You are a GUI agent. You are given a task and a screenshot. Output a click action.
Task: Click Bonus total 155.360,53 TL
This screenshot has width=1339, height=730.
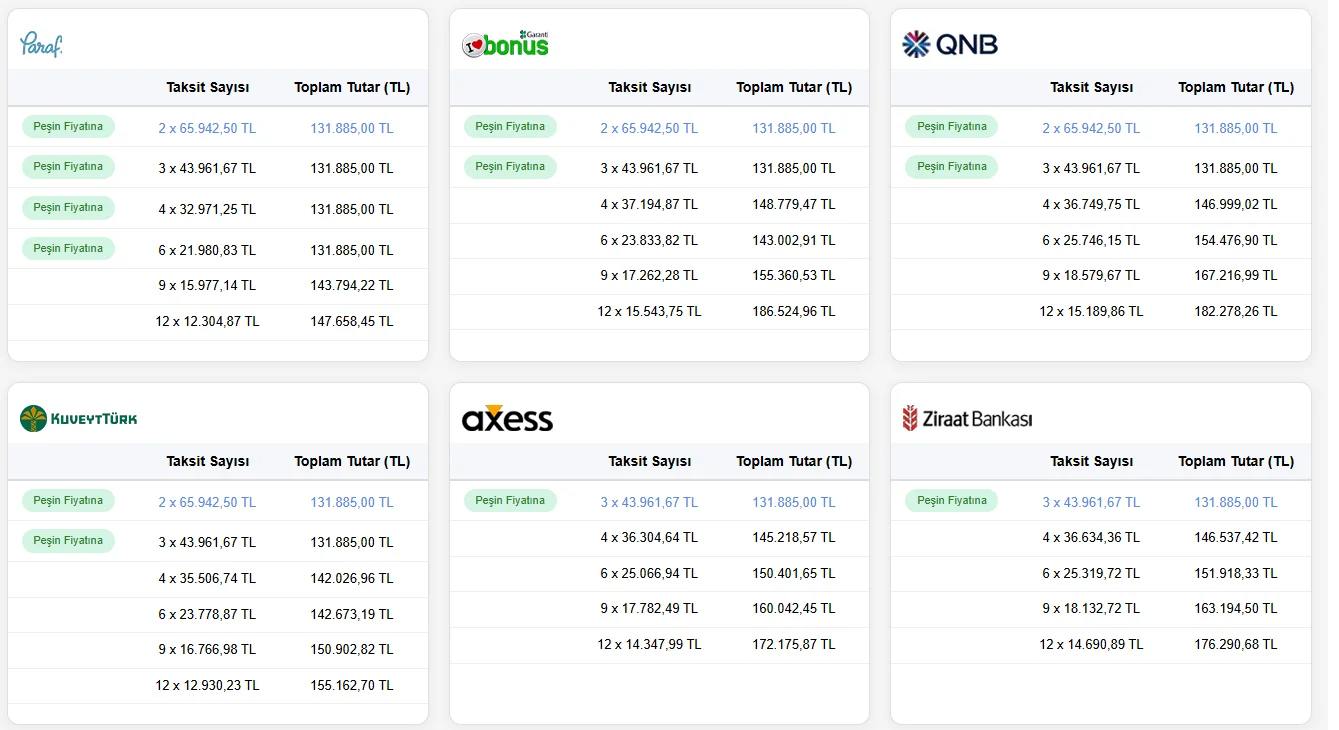[x=794, y=275]
